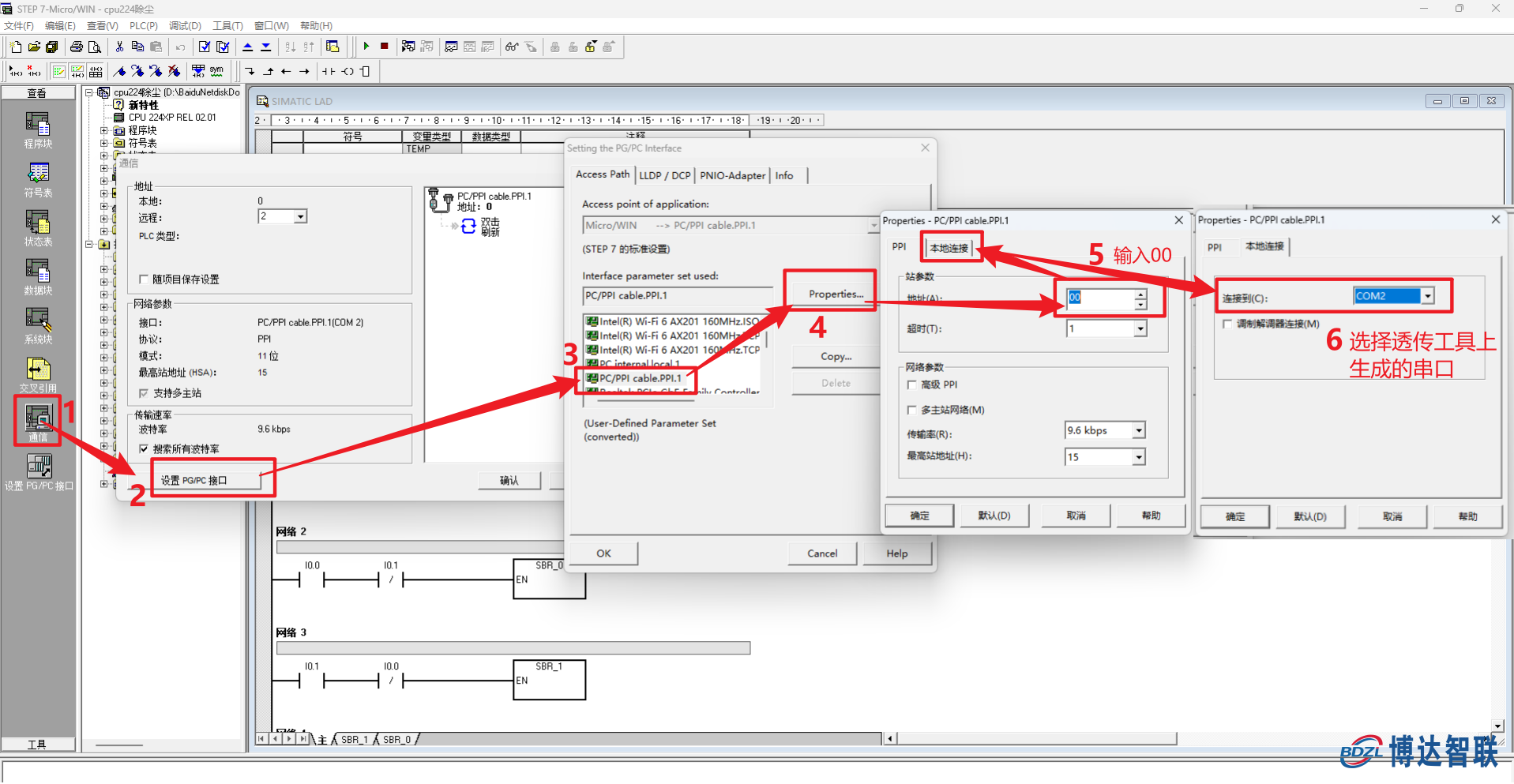1514x784 pixels.
Task: Cut selection using the scissors icon
Action: [x=119, y=47]
